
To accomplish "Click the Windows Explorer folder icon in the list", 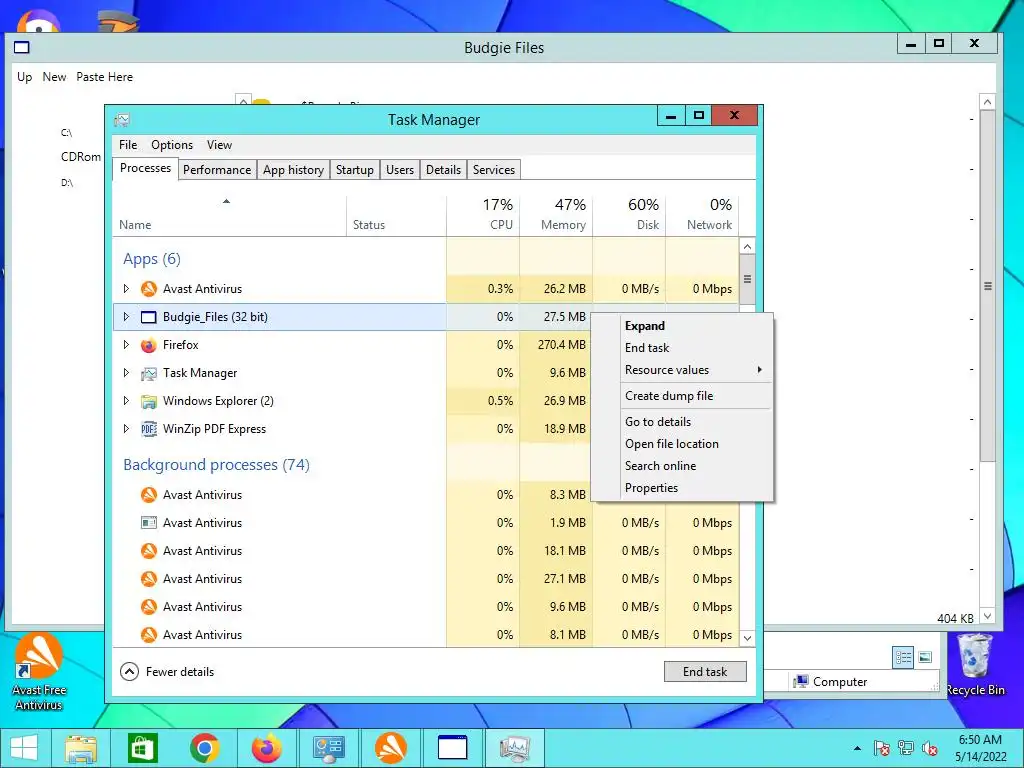I will tap(149, 401).
